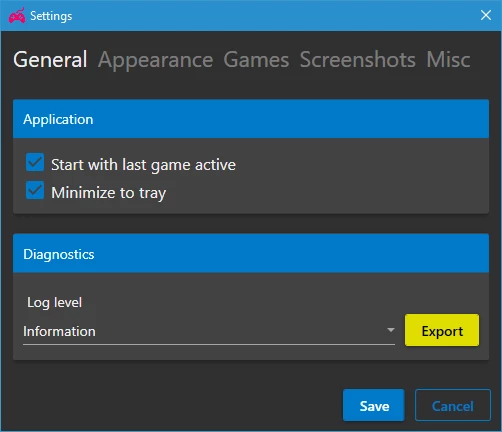This screenshot has height=432, width=502.
Task: Switch to the Appearance tab
Action: pos(155,60)
